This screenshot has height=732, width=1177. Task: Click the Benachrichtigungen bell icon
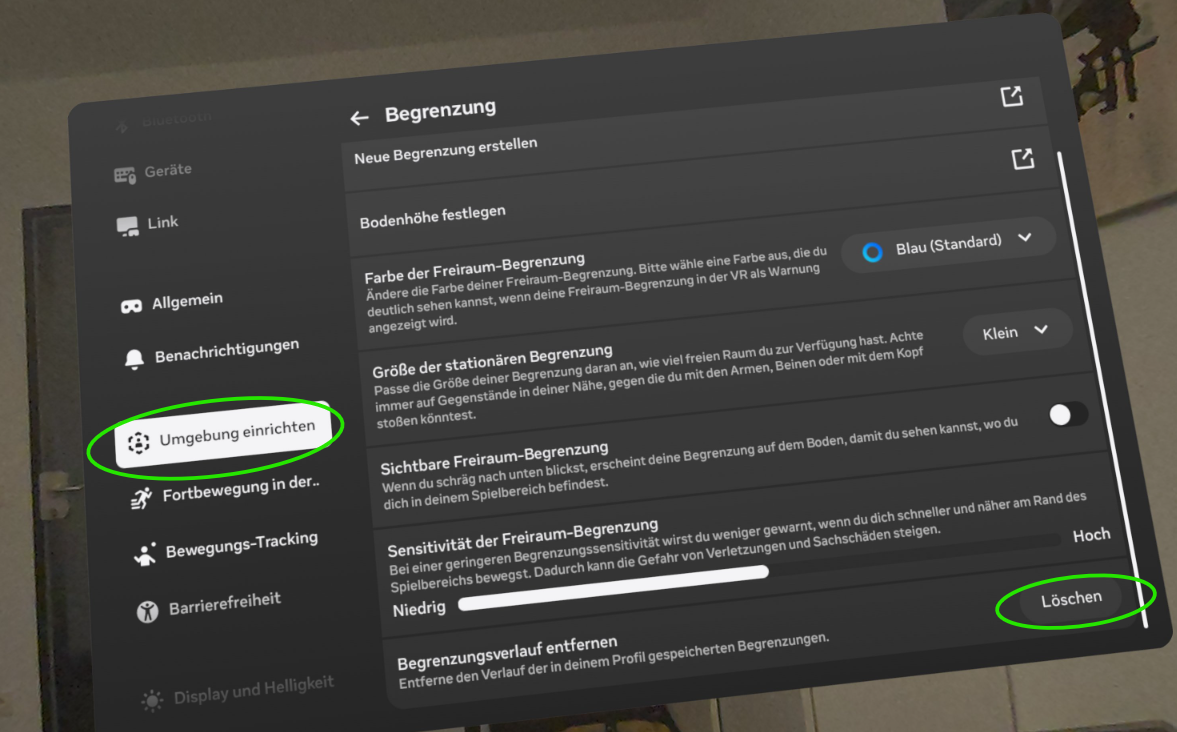click(134, 360)
